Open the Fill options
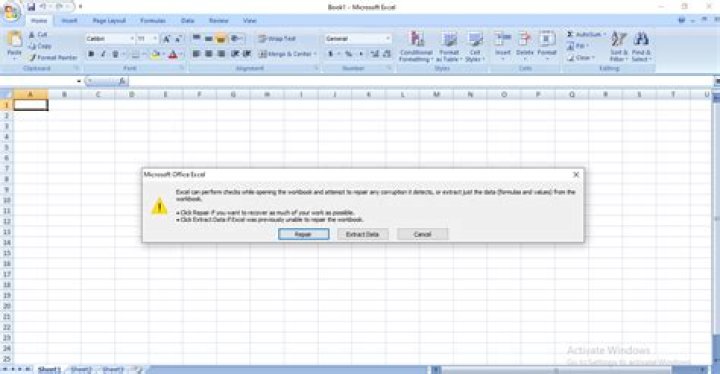This screenshot has height=374, width=720. (x=577, y=46)
